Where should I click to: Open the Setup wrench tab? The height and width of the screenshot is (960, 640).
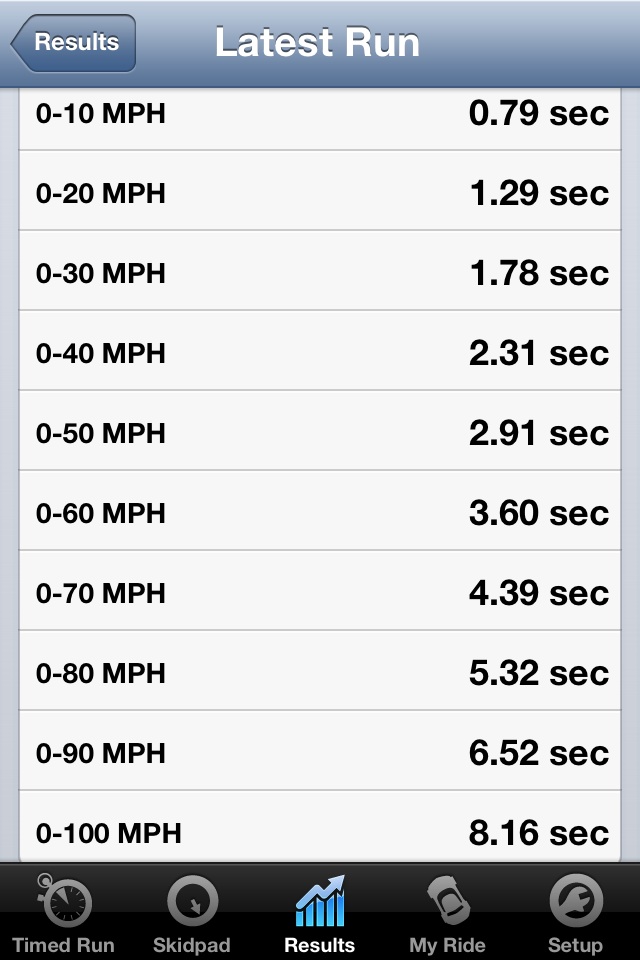pyautogui.click(x=575, y=912)
